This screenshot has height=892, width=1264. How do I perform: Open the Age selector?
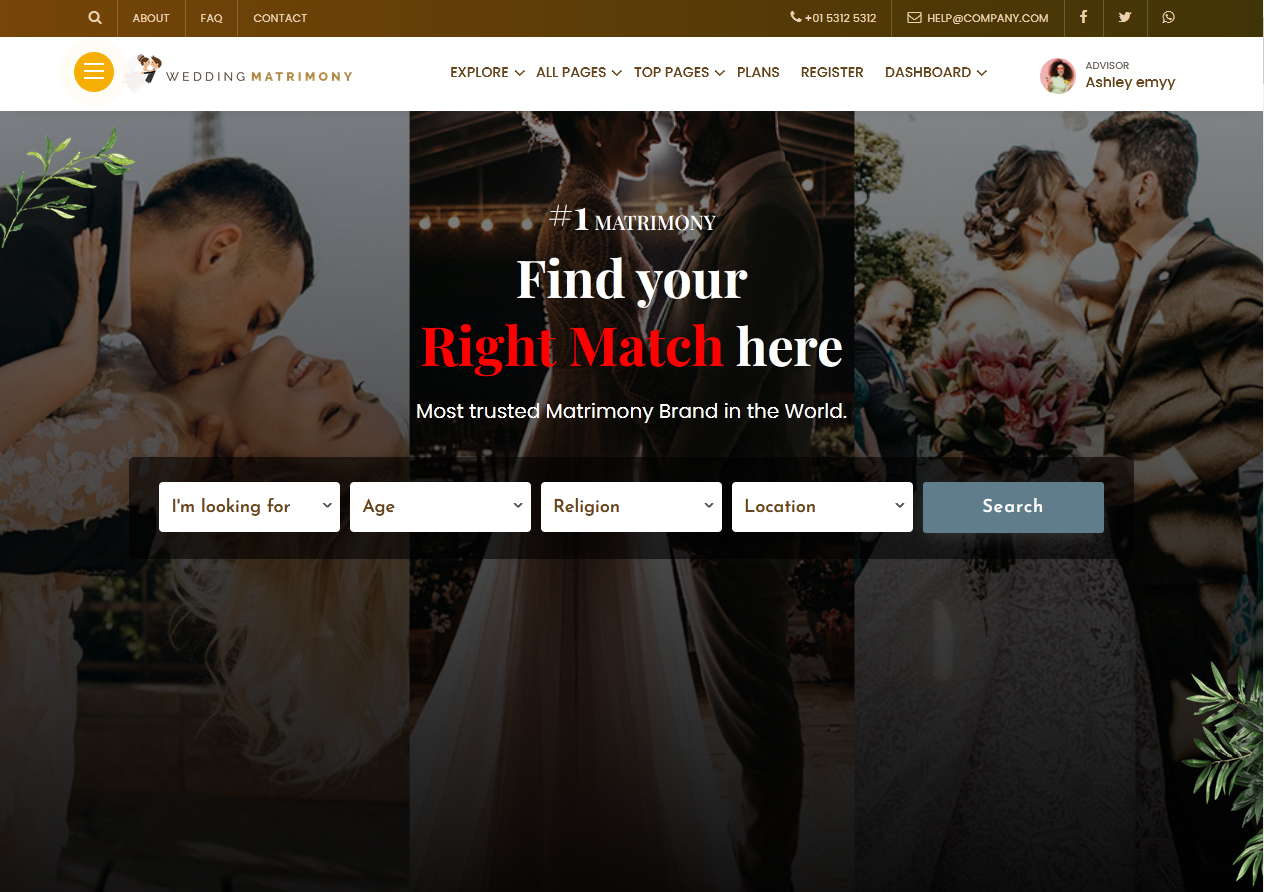tap(440, 507)
